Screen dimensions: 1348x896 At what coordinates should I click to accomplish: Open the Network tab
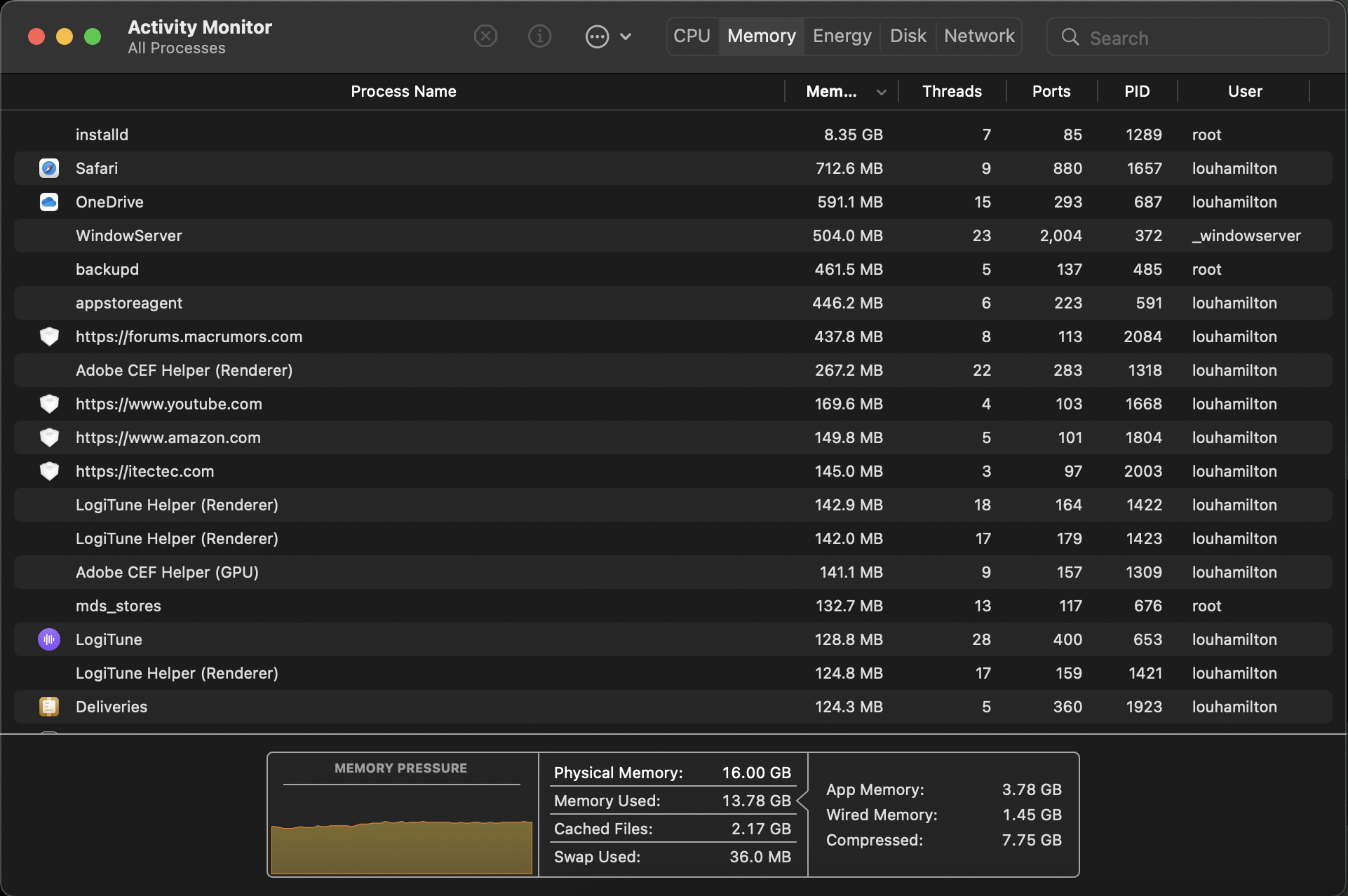tap(979, 36)
